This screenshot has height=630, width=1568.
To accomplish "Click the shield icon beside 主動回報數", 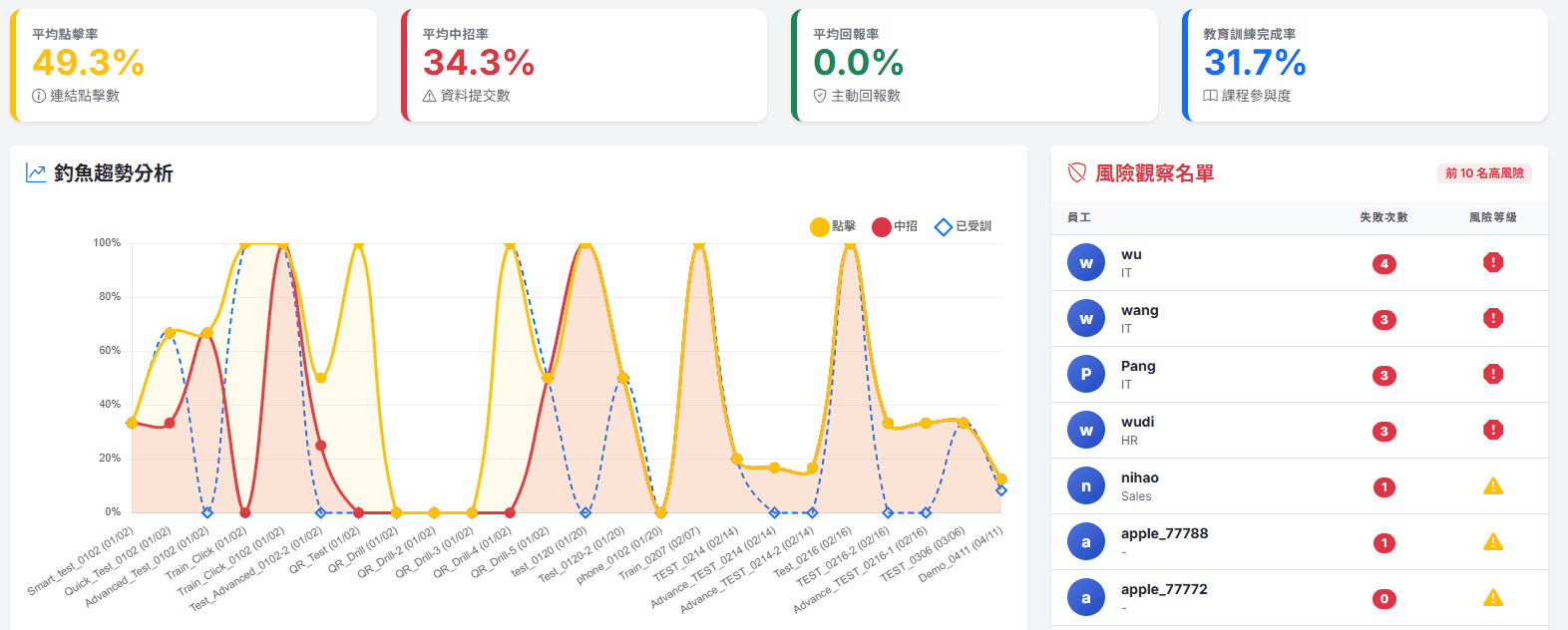I will [x=820, y=96].
